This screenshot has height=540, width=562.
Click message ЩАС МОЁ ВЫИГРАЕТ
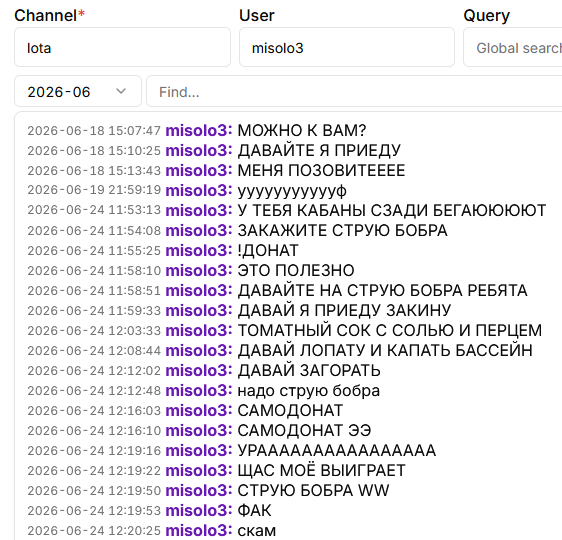pyautogui.click(x=322, y=470)
